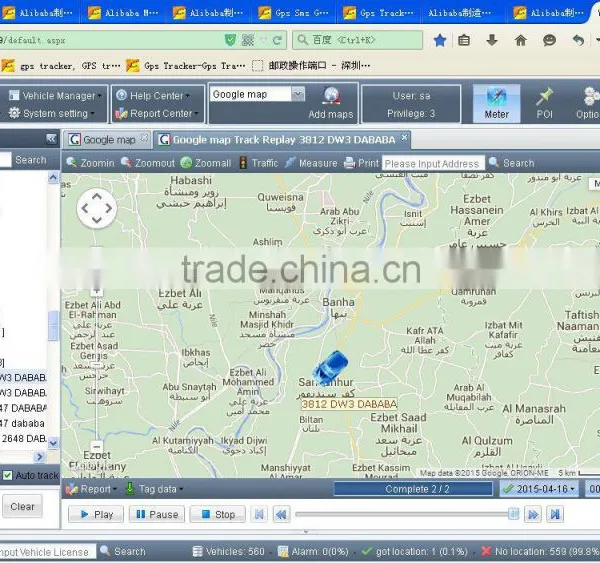The height and width of the screenshot is (563, 600).
Task: Open the Tag data dropdown
Action: (x=154, y=489)
